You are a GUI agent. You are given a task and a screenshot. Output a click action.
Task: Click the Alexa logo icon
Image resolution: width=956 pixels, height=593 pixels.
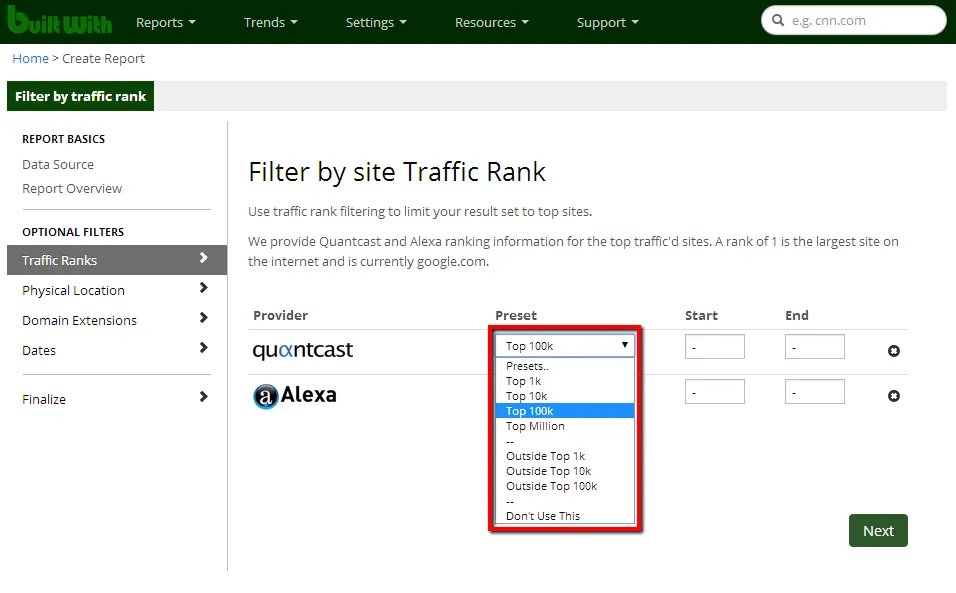[x=265, y=396]
